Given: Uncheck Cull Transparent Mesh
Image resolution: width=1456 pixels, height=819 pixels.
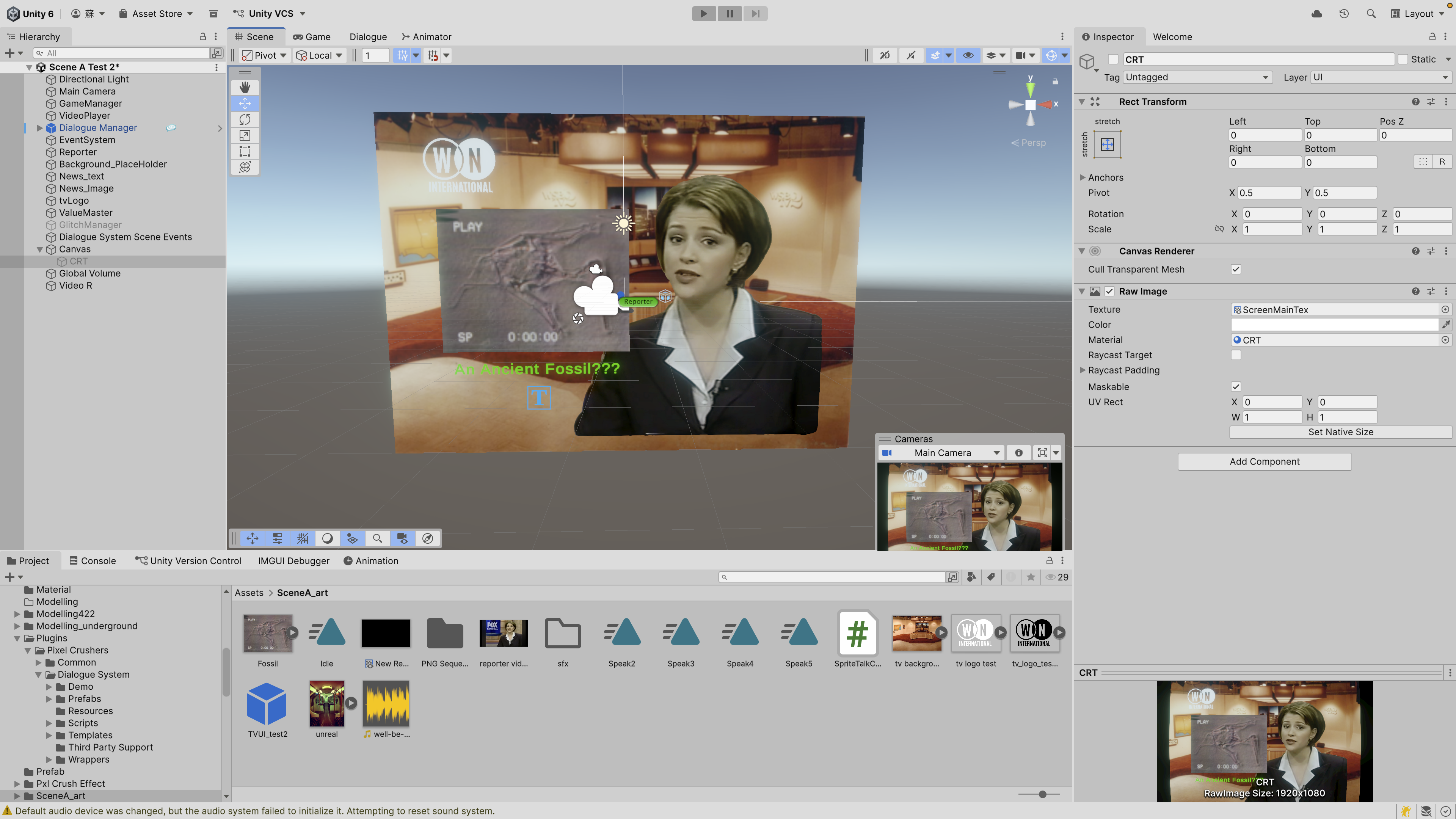Looking at the screenshot, I should pos(1236,269).
